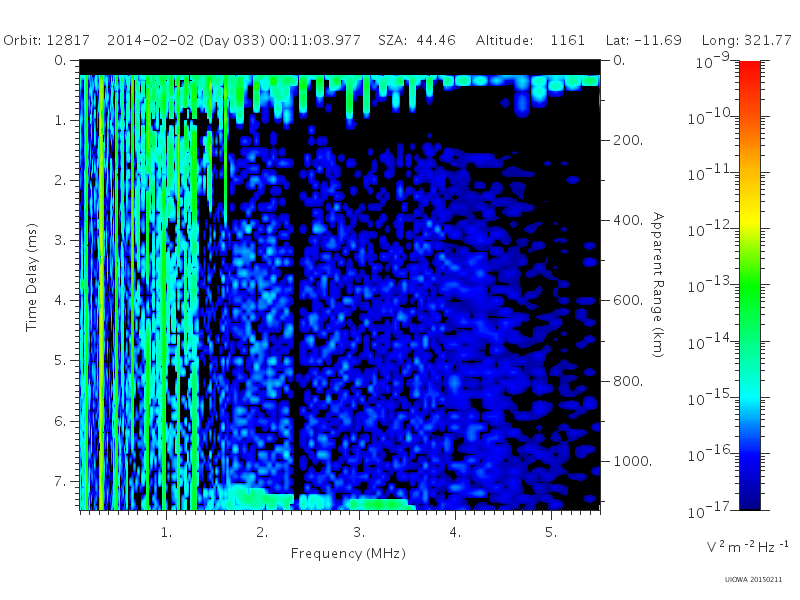
Task: Click the 10^-17 color scale label
Action: (x=709, y=509)
